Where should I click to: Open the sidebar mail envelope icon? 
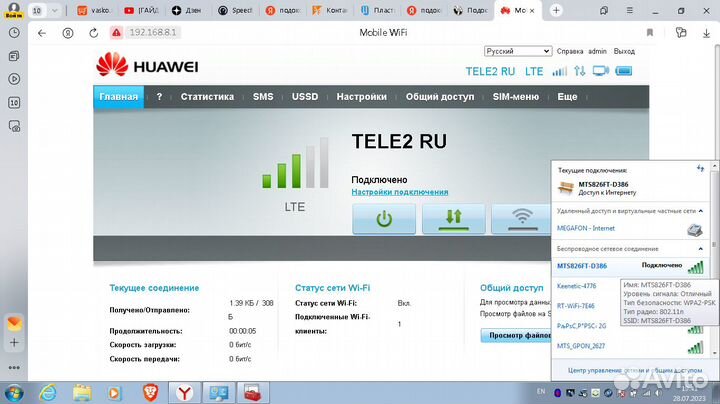click(x=14, y=323)
